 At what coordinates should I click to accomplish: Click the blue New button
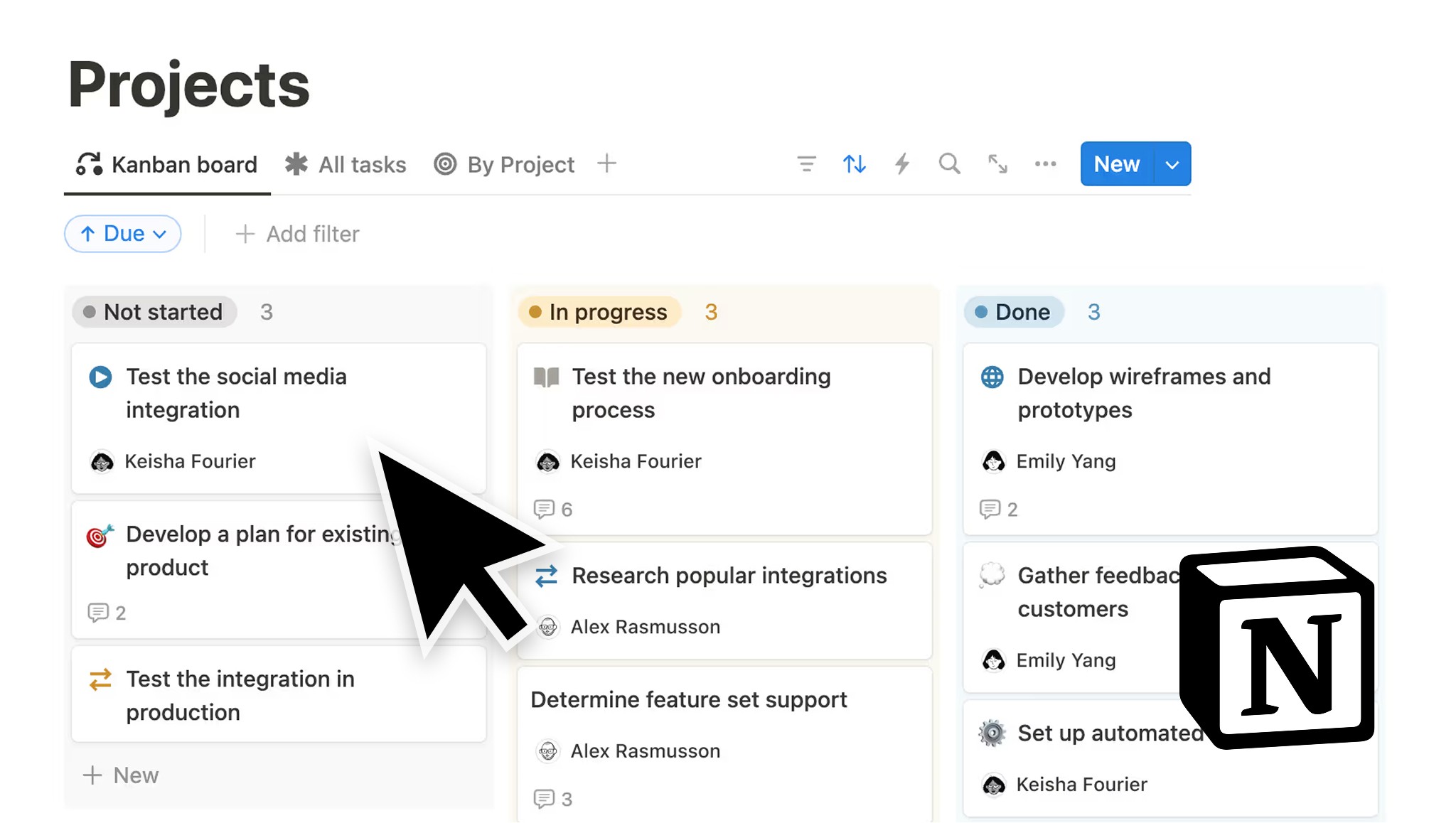(x=1116, y=164)
